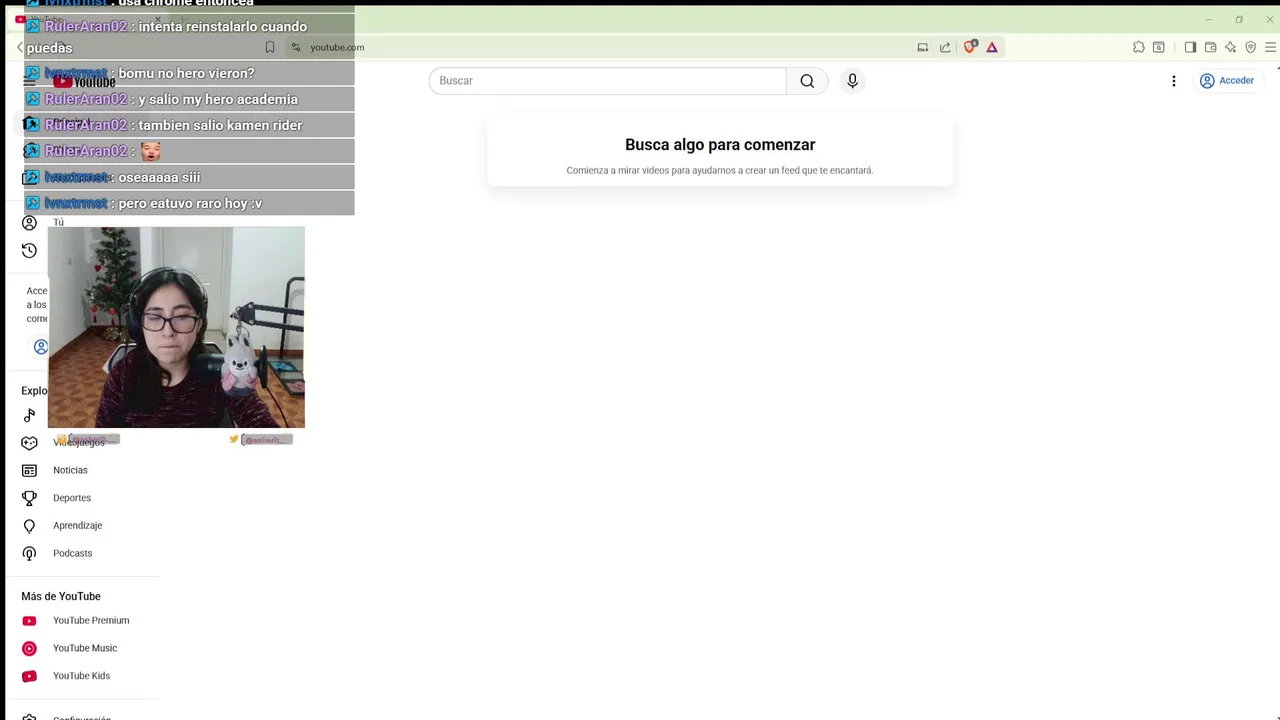1280x720 pixels.
Task: Open the Brave VPN shield icon
Action: coord(1250,47)
